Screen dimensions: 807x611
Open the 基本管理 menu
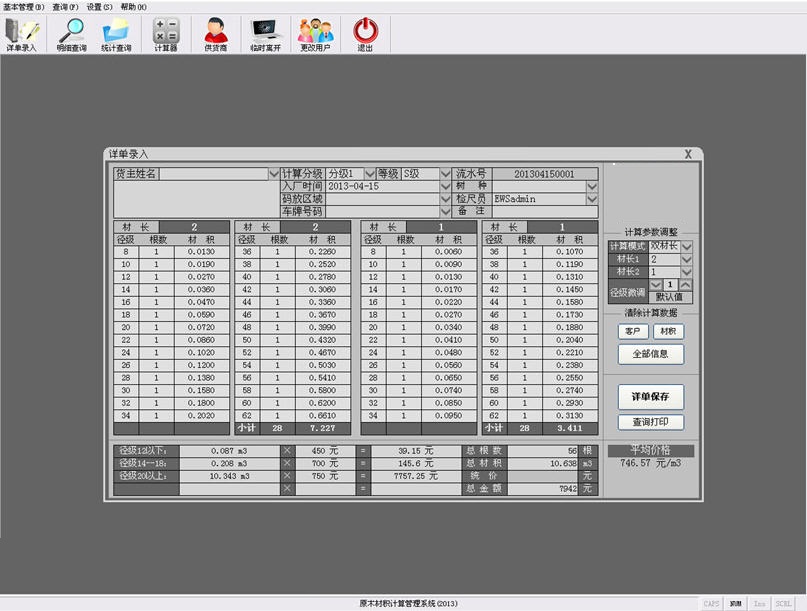point(24,6)
